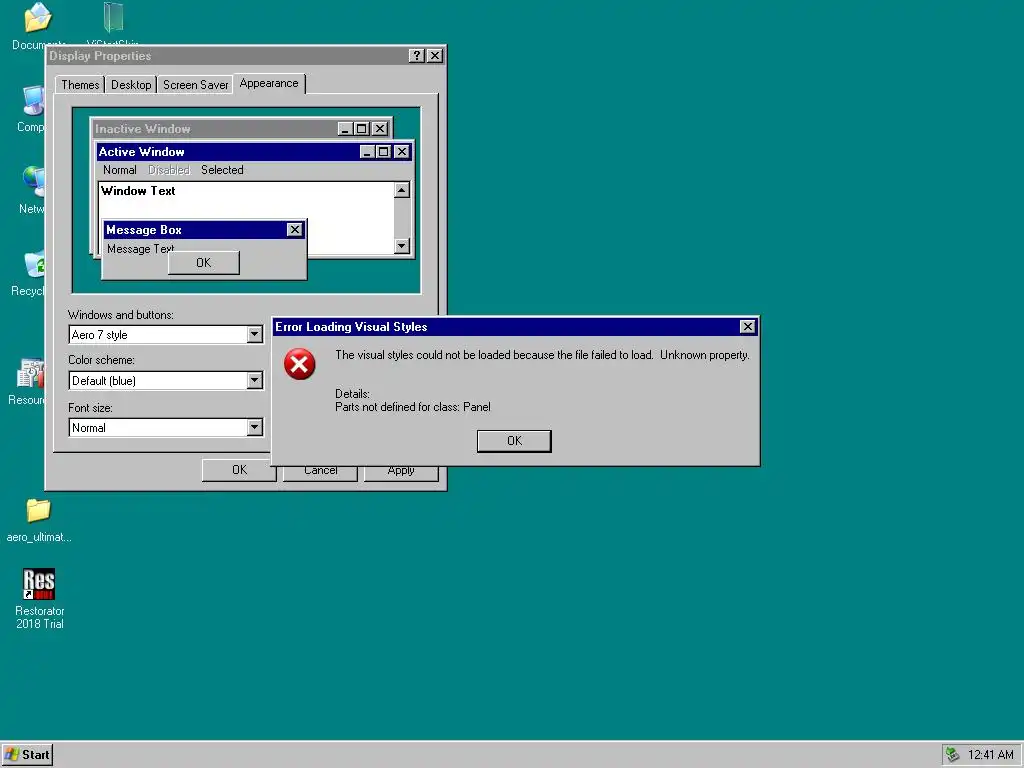Switch to the Desktop tab
1024x768 pixels.
[131, 85]
